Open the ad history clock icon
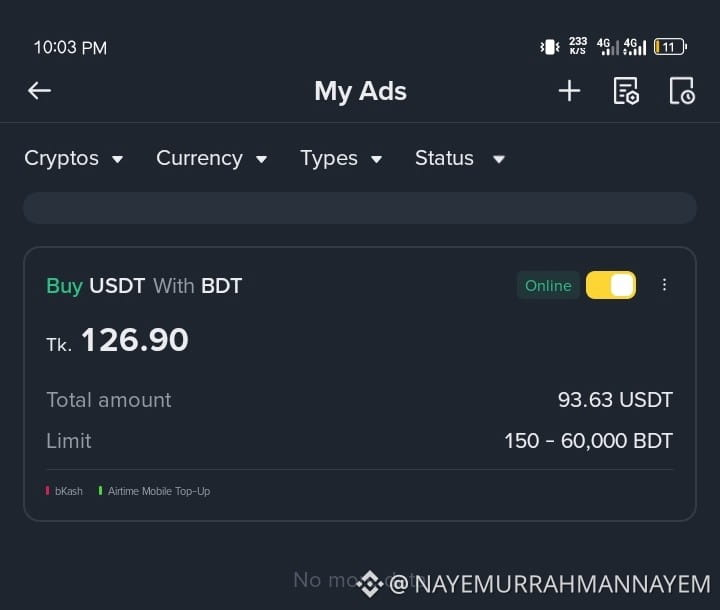This screenshot has height=610, width=720. [x=682, y=91]
